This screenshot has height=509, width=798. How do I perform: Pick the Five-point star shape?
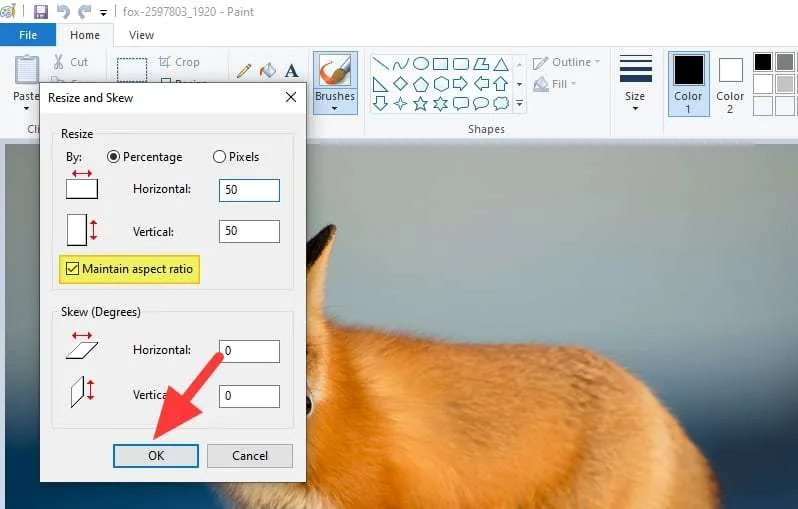pyautogui.click(x=420, y=103)
